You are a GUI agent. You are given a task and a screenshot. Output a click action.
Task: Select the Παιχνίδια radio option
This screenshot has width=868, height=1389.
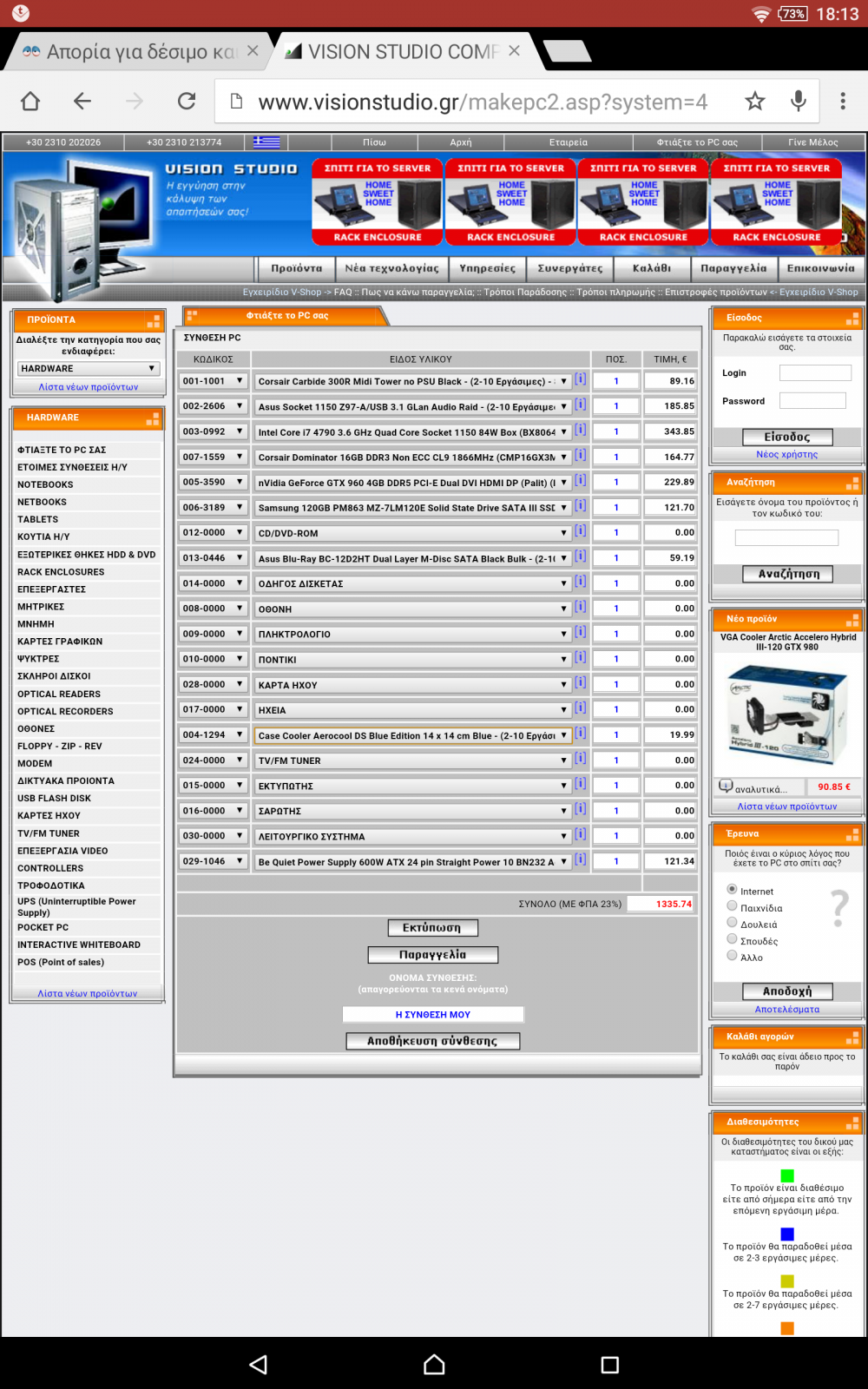pyautogui.click(x=732, y=905)
